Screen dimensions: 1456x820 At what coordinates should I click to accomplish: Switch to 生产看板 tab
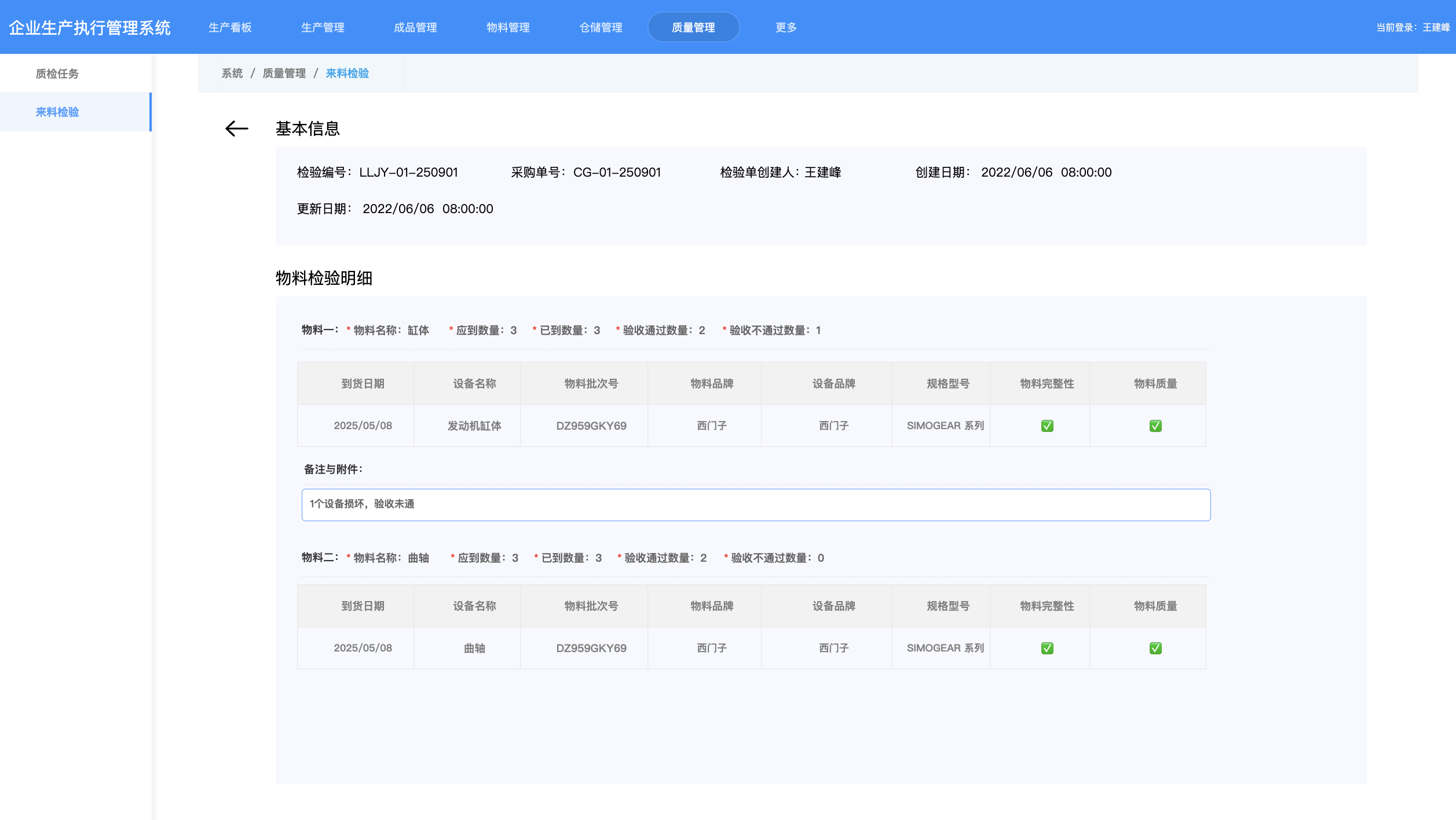click(x=230, y=27)
